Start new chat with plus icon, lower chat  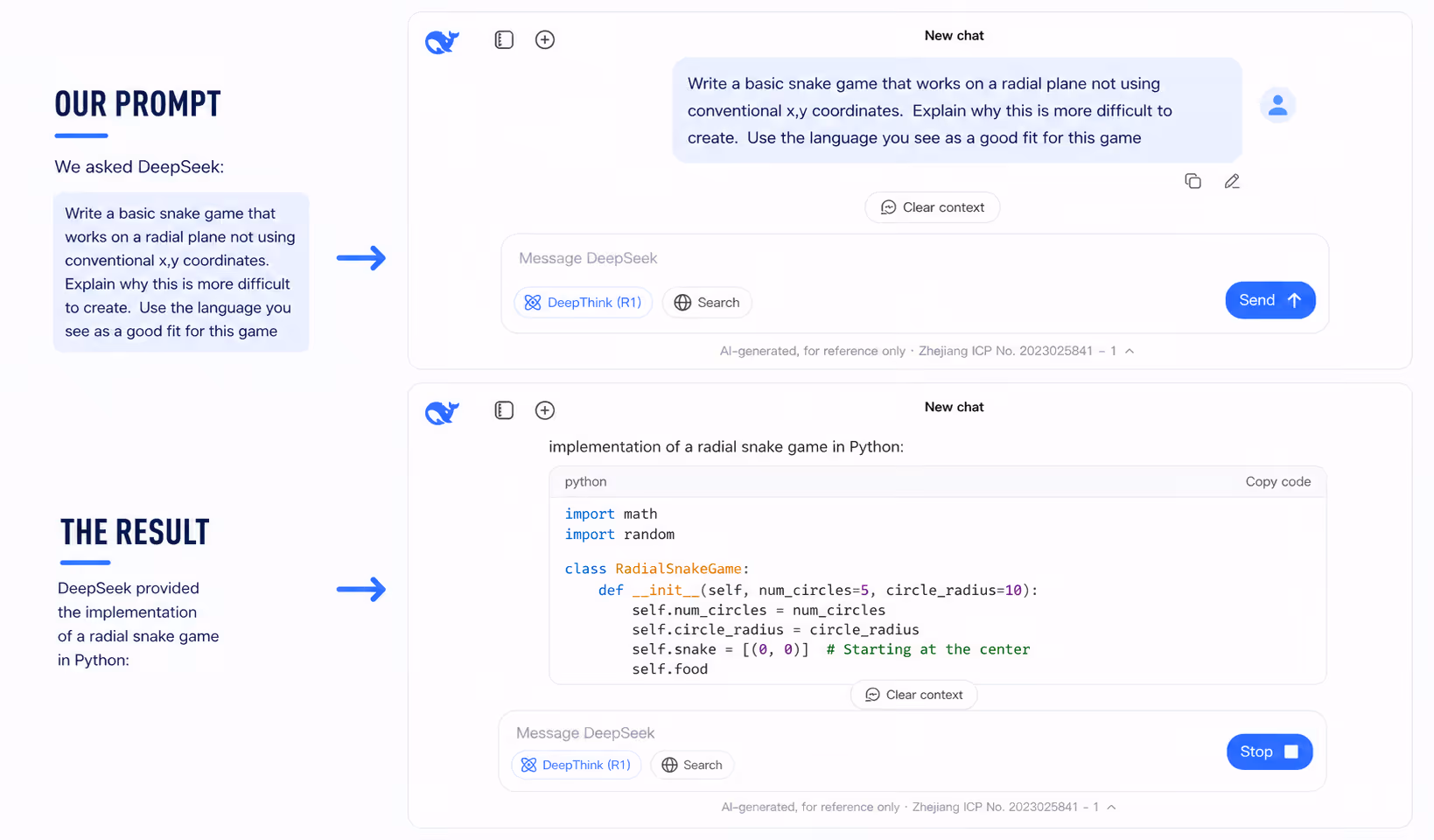tap(545, 410)
